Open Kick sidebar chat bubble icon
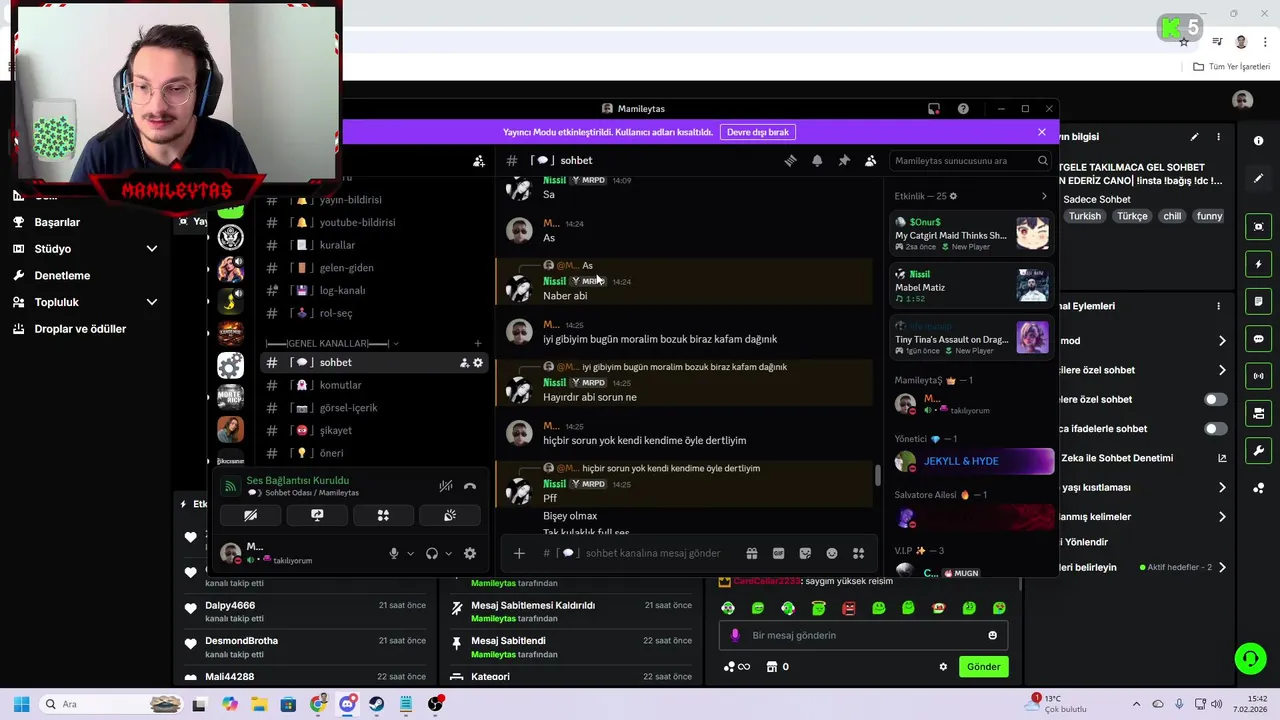Image resolution: width=1280 pixels, height=720 pixels. point(1258,339)
